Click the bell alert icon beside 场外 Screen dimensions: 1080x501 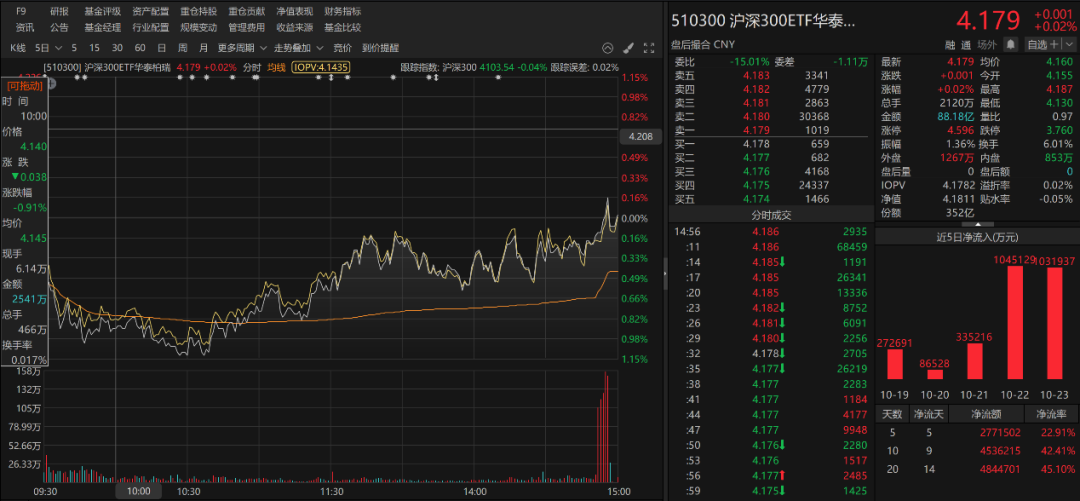pyautogui.click(x=1010, y=44)
